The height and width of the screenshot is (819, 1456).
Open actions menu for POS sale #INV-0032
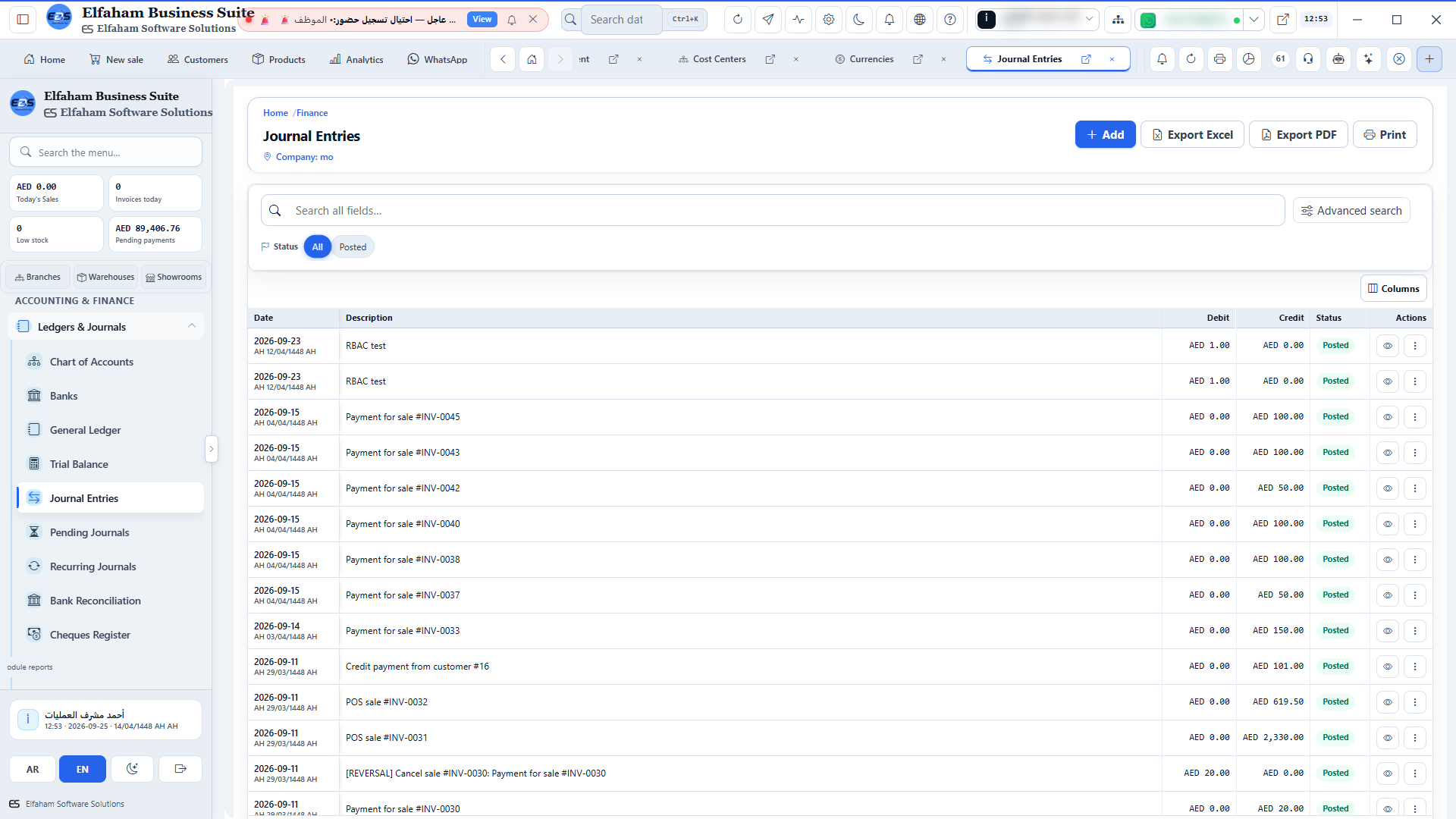coord(1415,702)
